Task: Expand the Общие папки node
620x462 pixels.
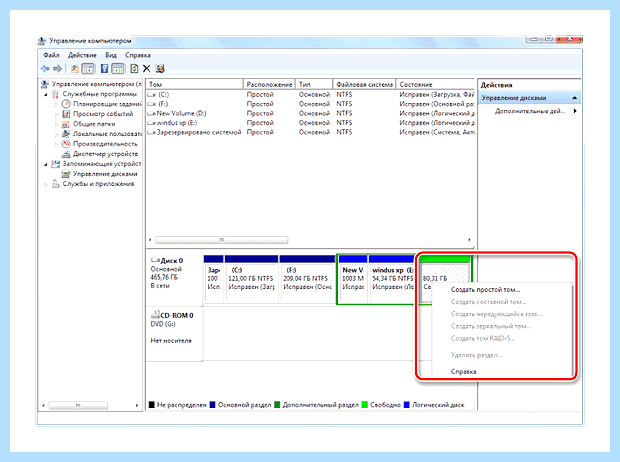Action: pos(56,124)
